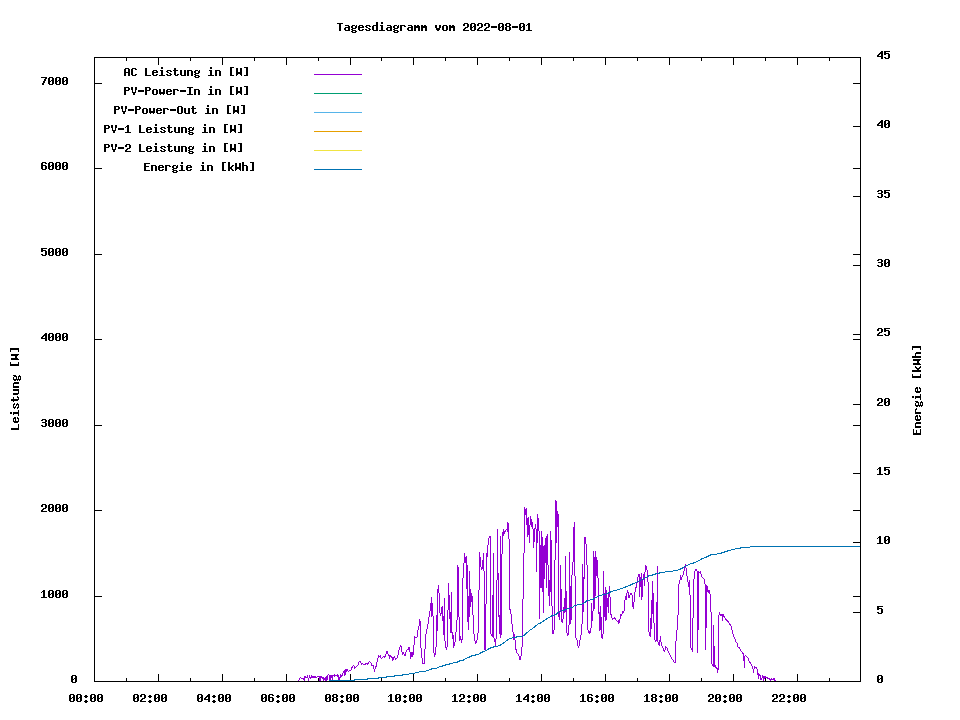The width and height of the screenshot is (960, 720).
Task: Pick the PV-1 Leistung in [W] legend label
Action: 173,129
